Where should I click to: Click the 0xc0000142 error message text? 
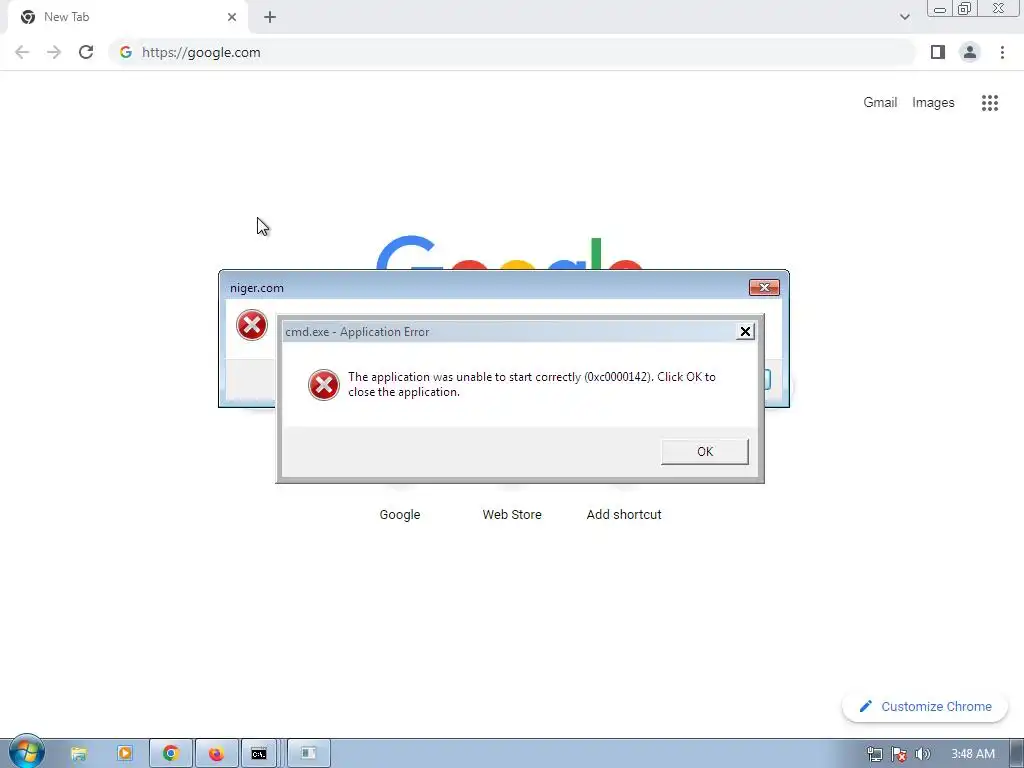coord(532,385)
